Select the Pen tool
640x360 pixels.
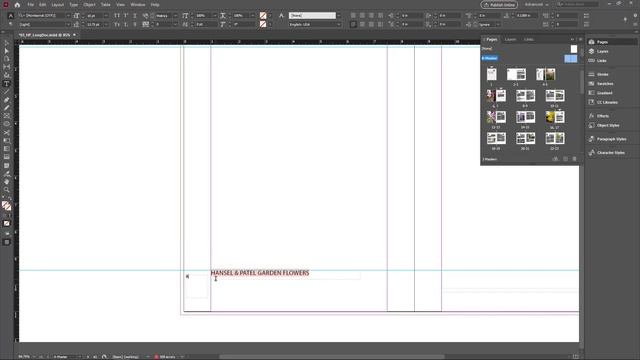(7, 100)
